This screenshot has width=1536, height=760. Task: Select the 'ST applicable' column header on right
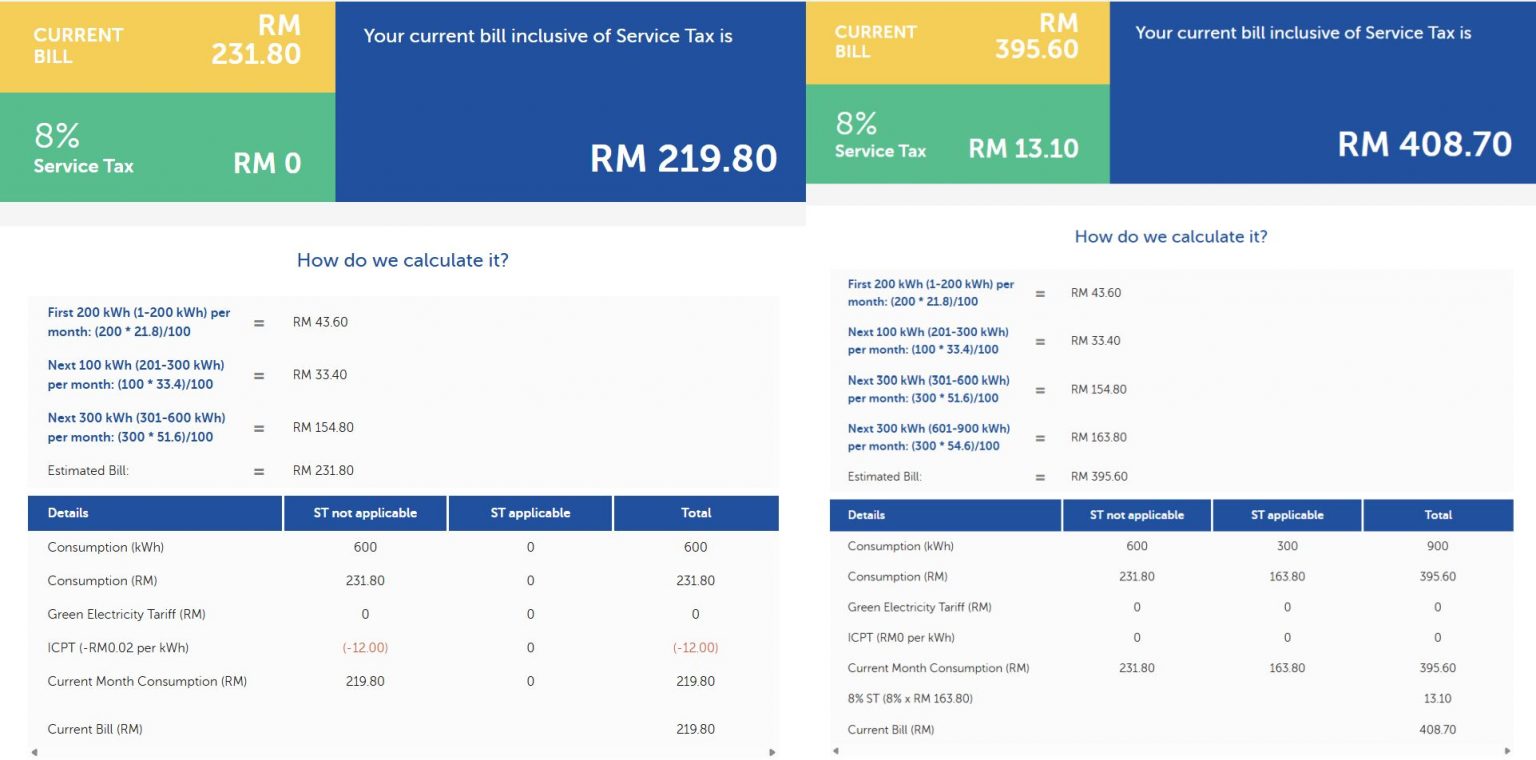point(1288,514)
